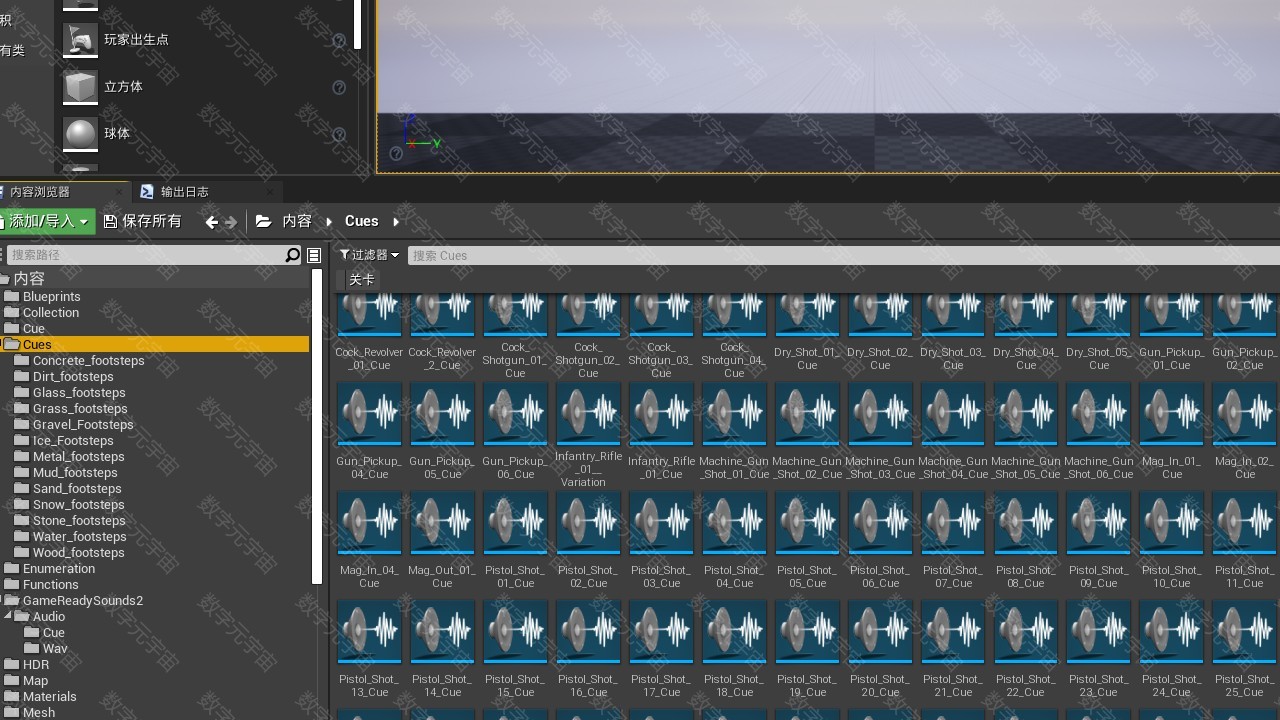Click the folder icon before 内容 breadcrumb
The width and height of the screenshot is (1280, 720).
tap(264, 222)
